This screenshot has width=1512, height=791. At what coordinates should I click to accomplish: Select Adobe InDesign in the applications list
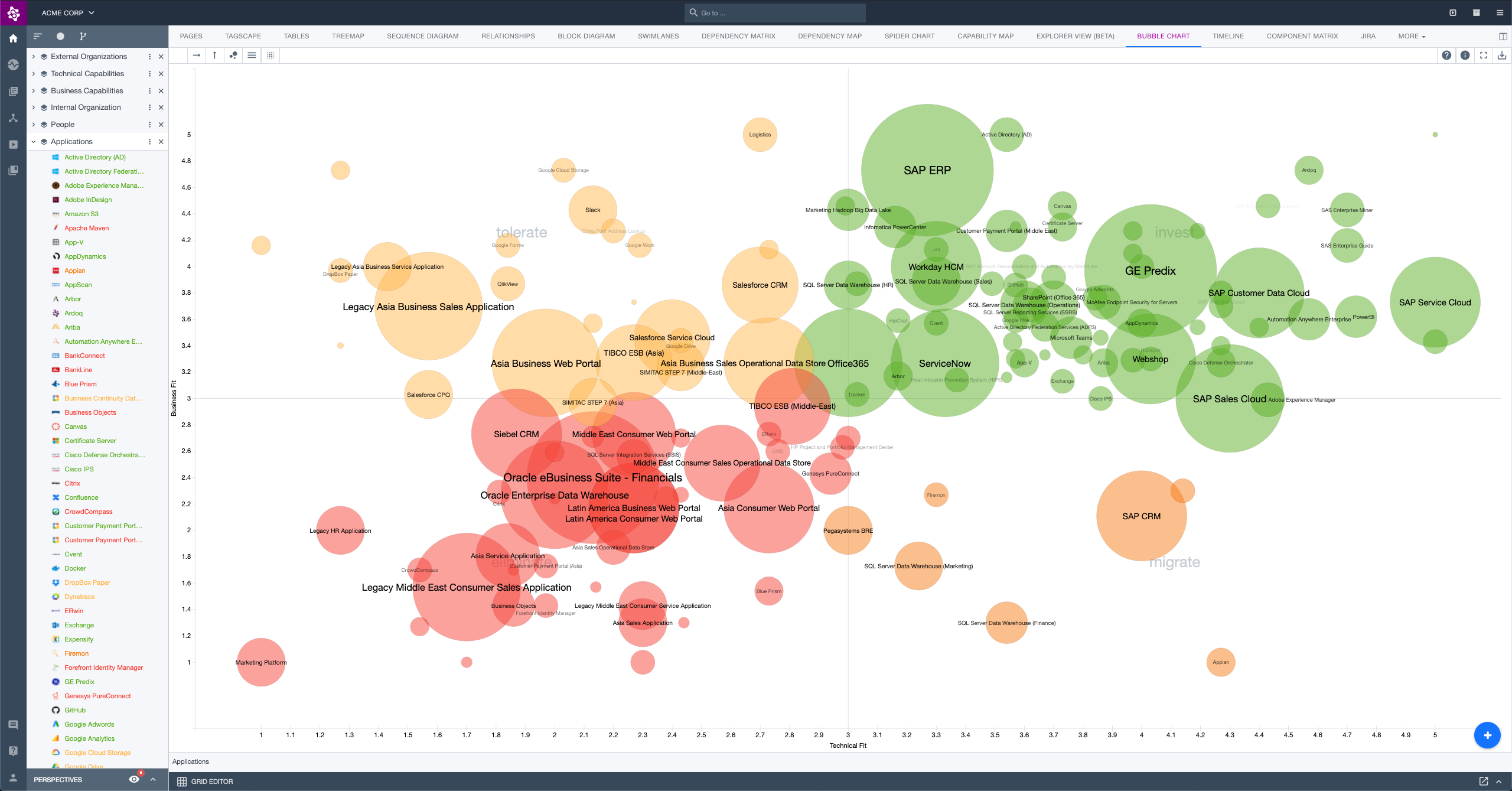point(88,200)
